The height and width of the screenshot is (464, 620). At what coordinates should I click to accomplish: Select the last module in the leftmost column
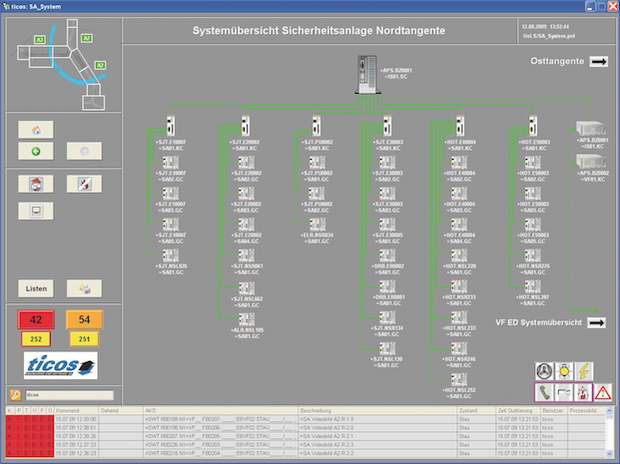click(170, 256)
